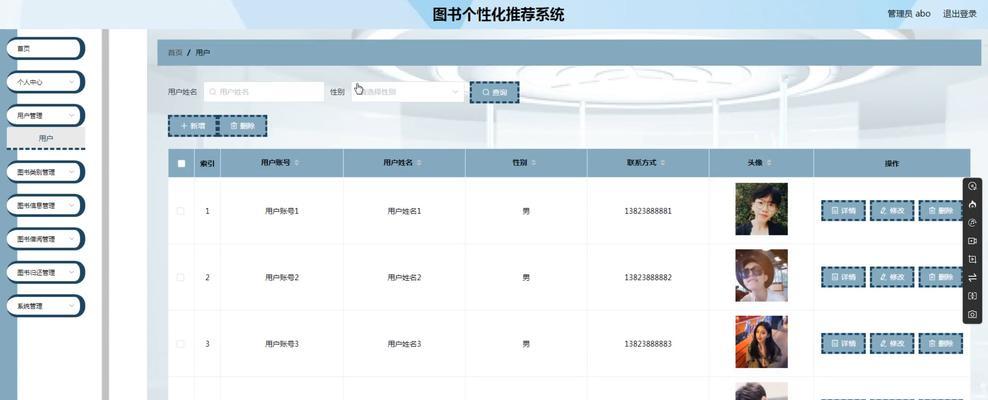The height and width of the screenshot is (400, 988).
Task: Click the 查询 search button
Action: pyautogui.click(x=495, y=93)
